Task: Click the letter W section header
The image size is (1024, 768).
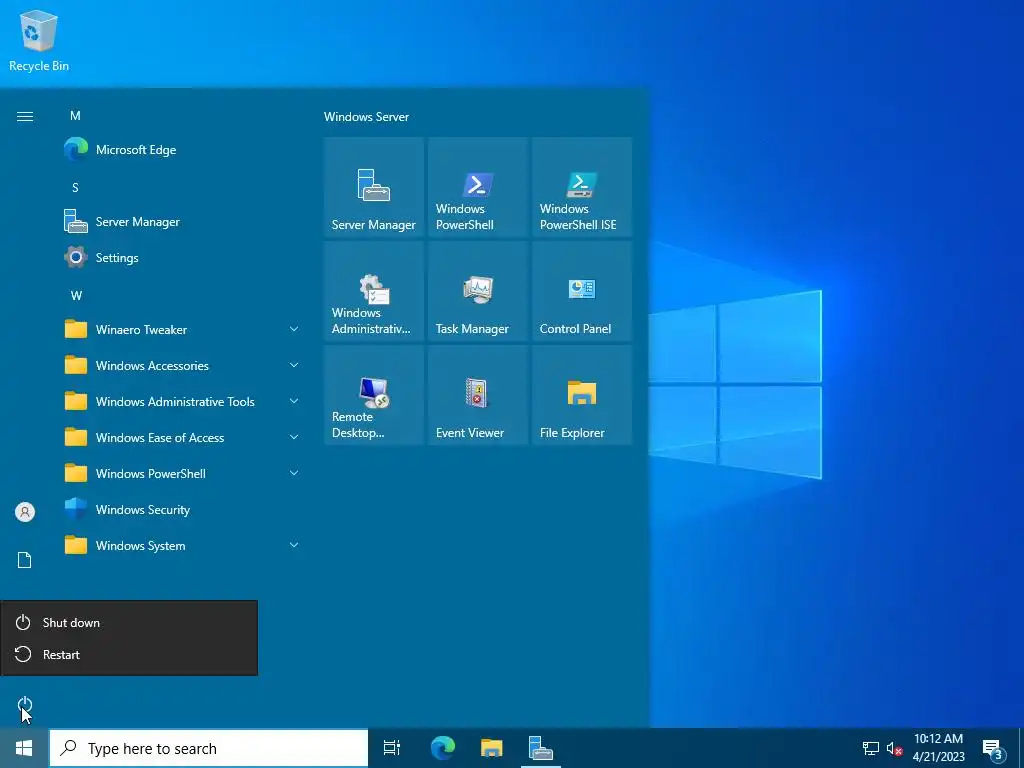Action: click(x=76, y=295)
